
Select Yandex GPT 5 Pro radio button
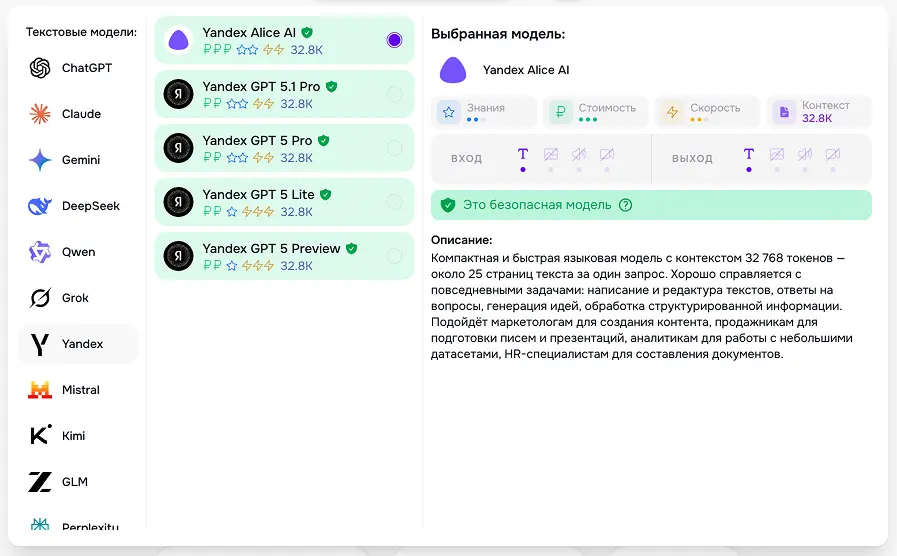pyautogui.click(x=394, y=148)
